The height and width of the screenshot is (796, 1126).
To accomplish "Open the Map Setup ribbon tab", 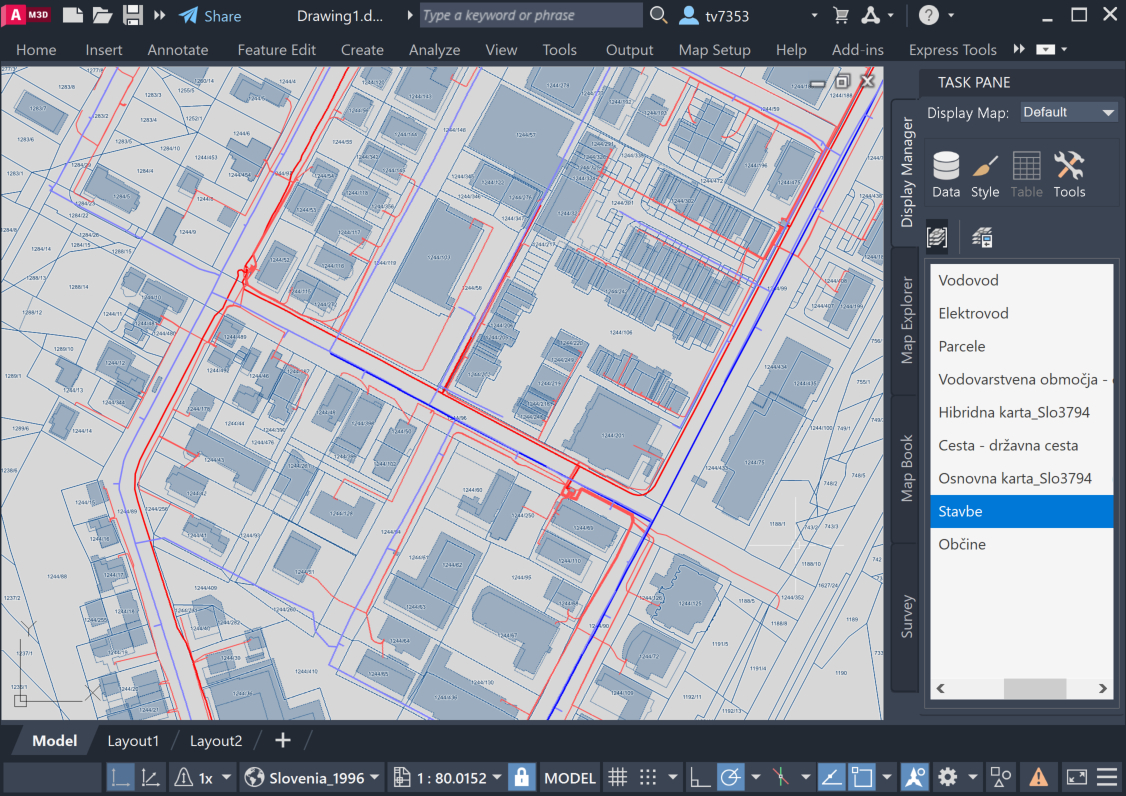I will click(714, 50).
